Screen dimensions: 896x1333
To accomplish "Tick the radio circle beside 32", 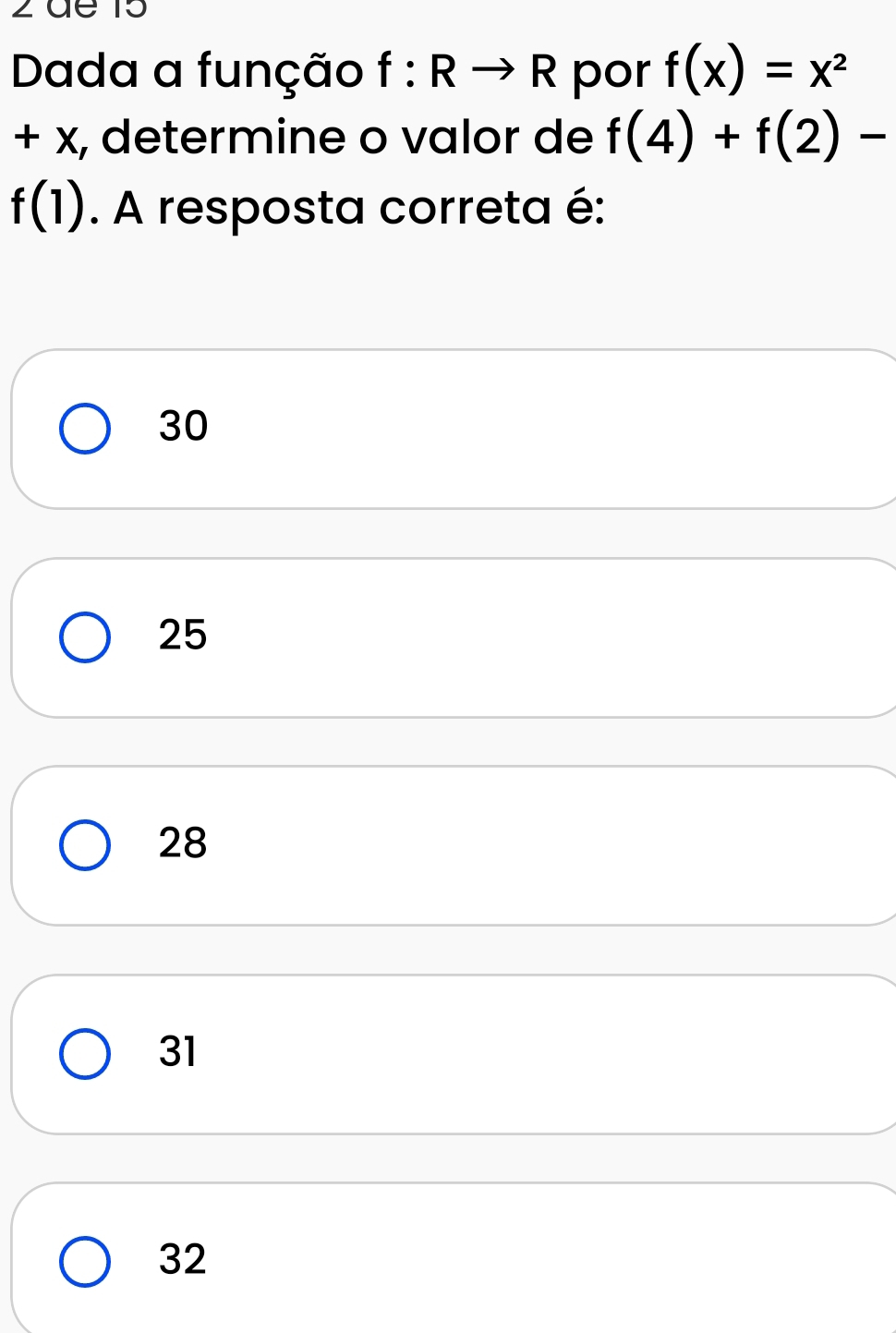I will click(x=85, y=1262).
